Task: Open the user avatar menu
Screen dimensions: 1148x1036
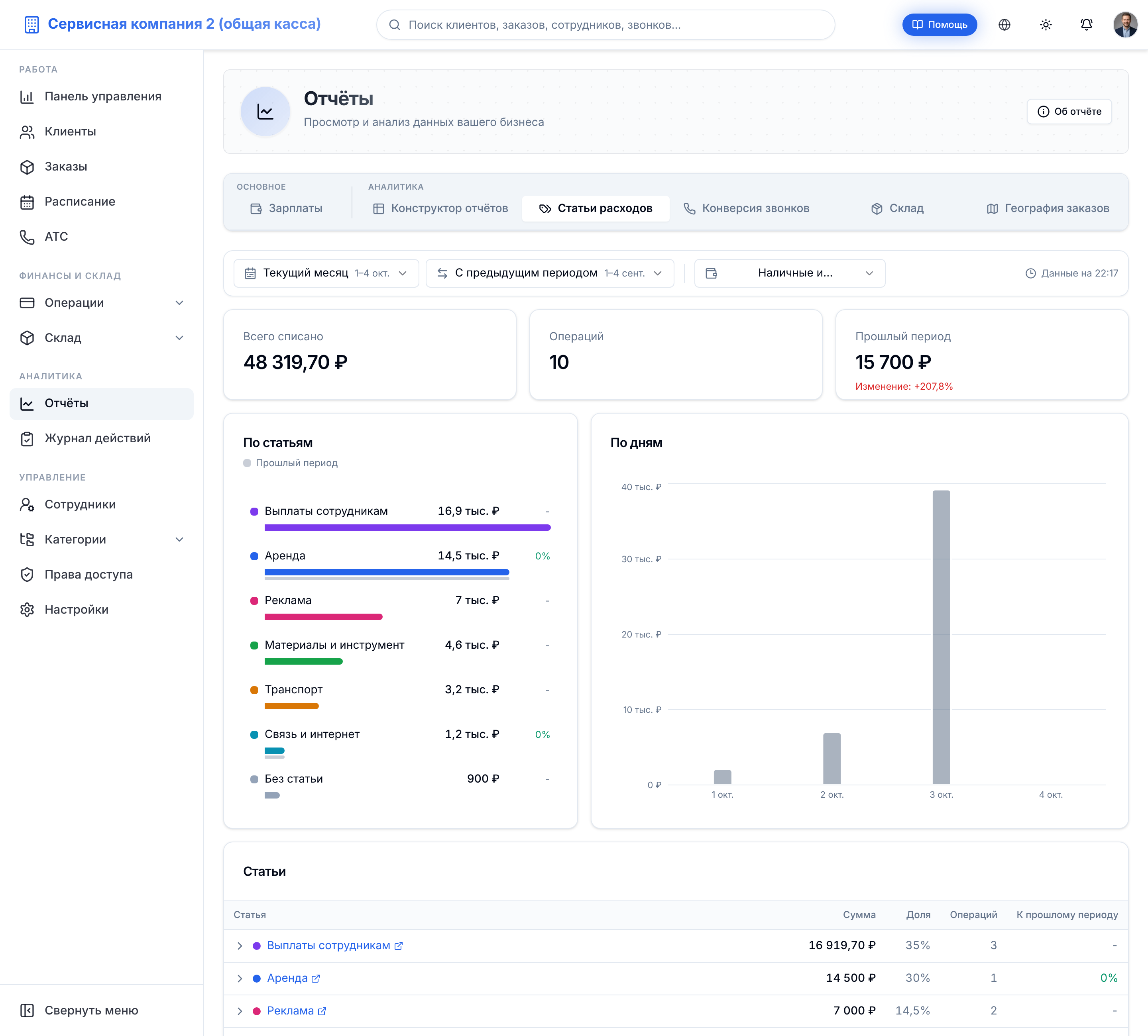Action: [1125, 24]
